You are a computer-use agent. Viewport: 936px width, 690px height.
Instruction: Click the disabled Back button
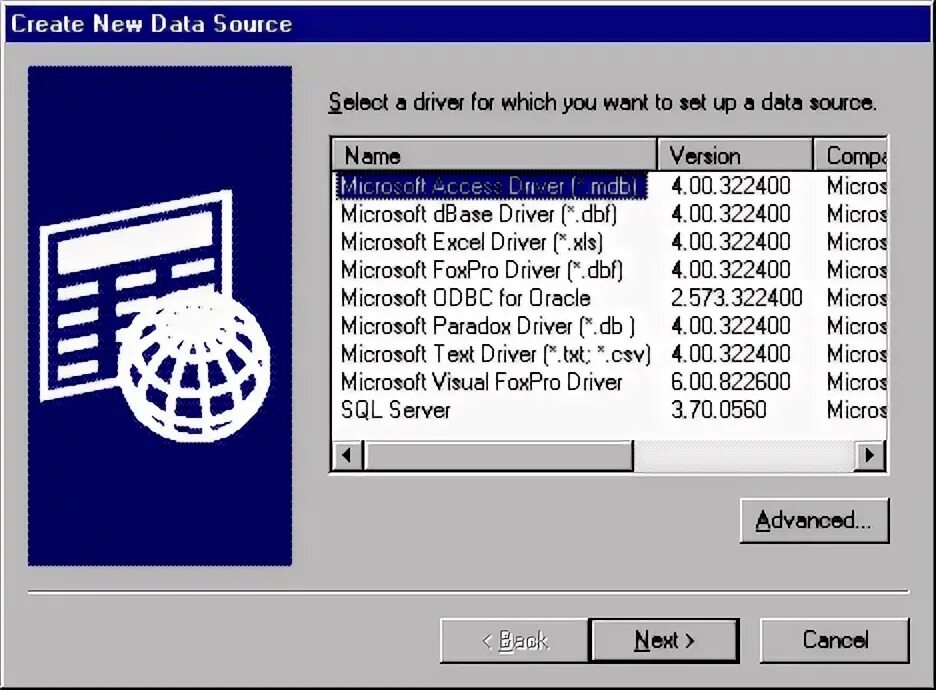click(x=515, y=640)
